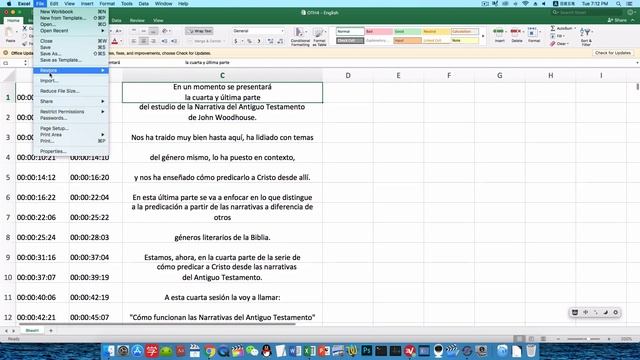
Task: Expand the highlighted Restore submenu entry
Action: (71, 70)
